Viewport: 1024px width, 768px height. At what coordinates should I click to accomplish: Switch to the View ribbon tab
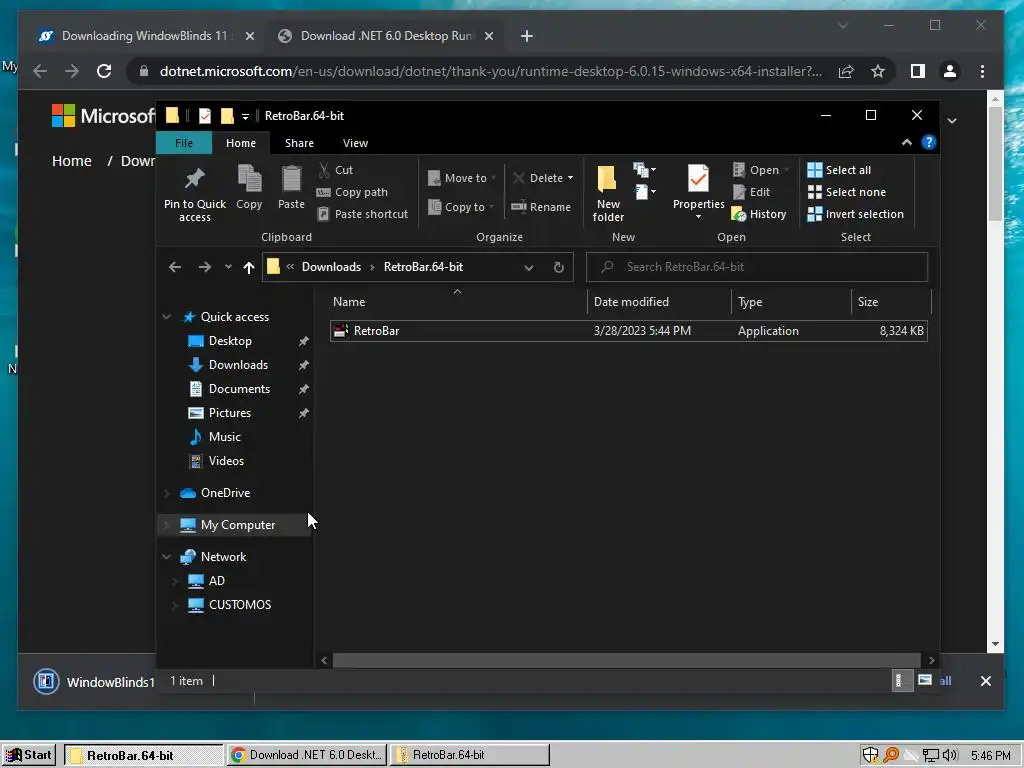[x=355, y=143]
